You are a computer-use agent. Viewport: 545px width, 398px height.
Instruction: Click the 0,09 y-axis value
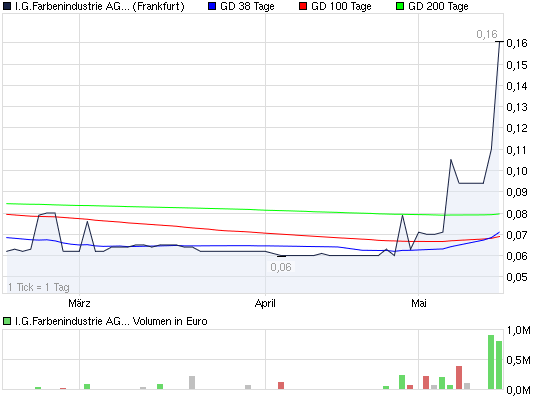[x=517, y=192]
